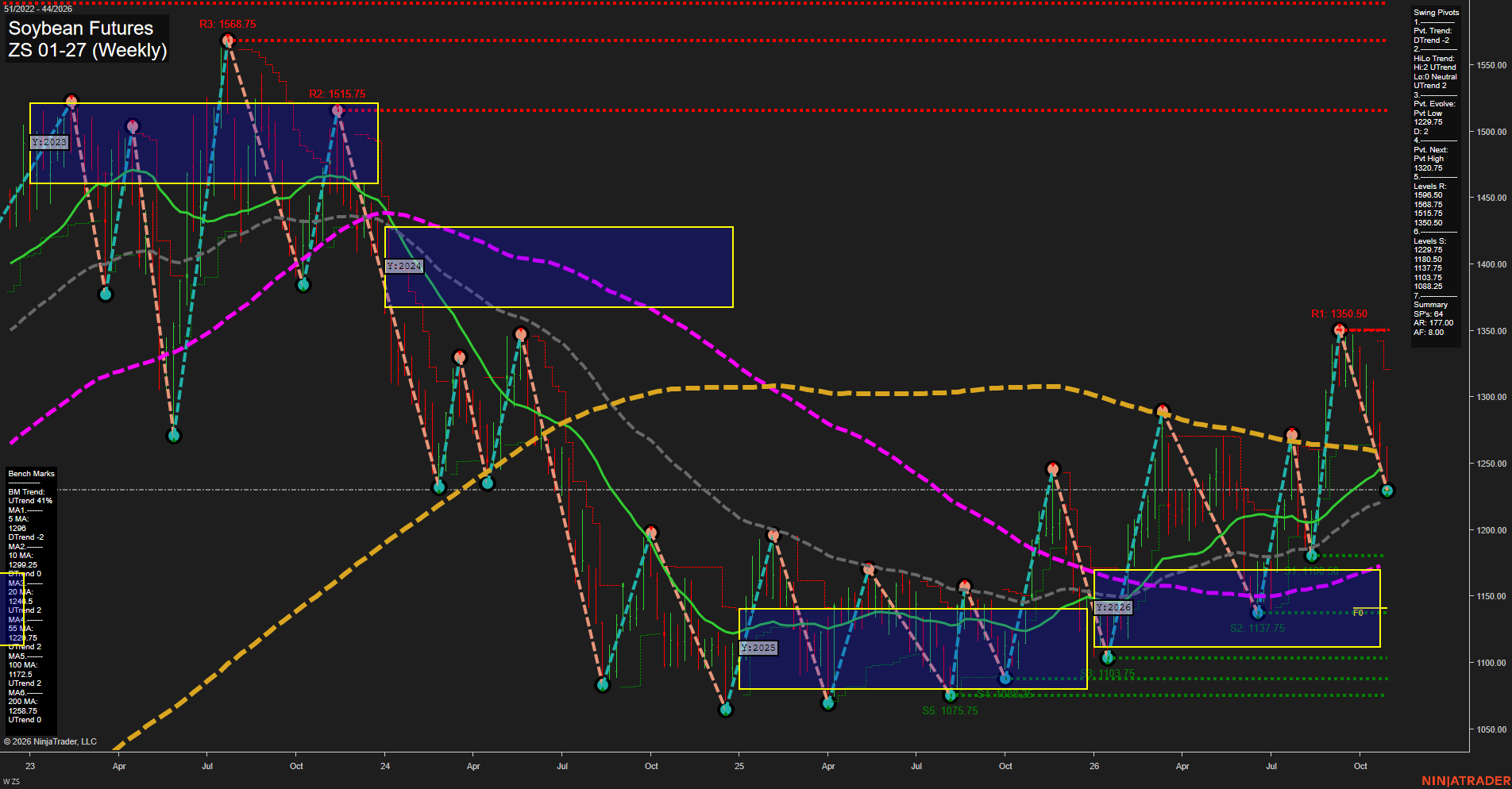
Task: Click the S3: 1103.75 support label
Action: click(1107, 675)
